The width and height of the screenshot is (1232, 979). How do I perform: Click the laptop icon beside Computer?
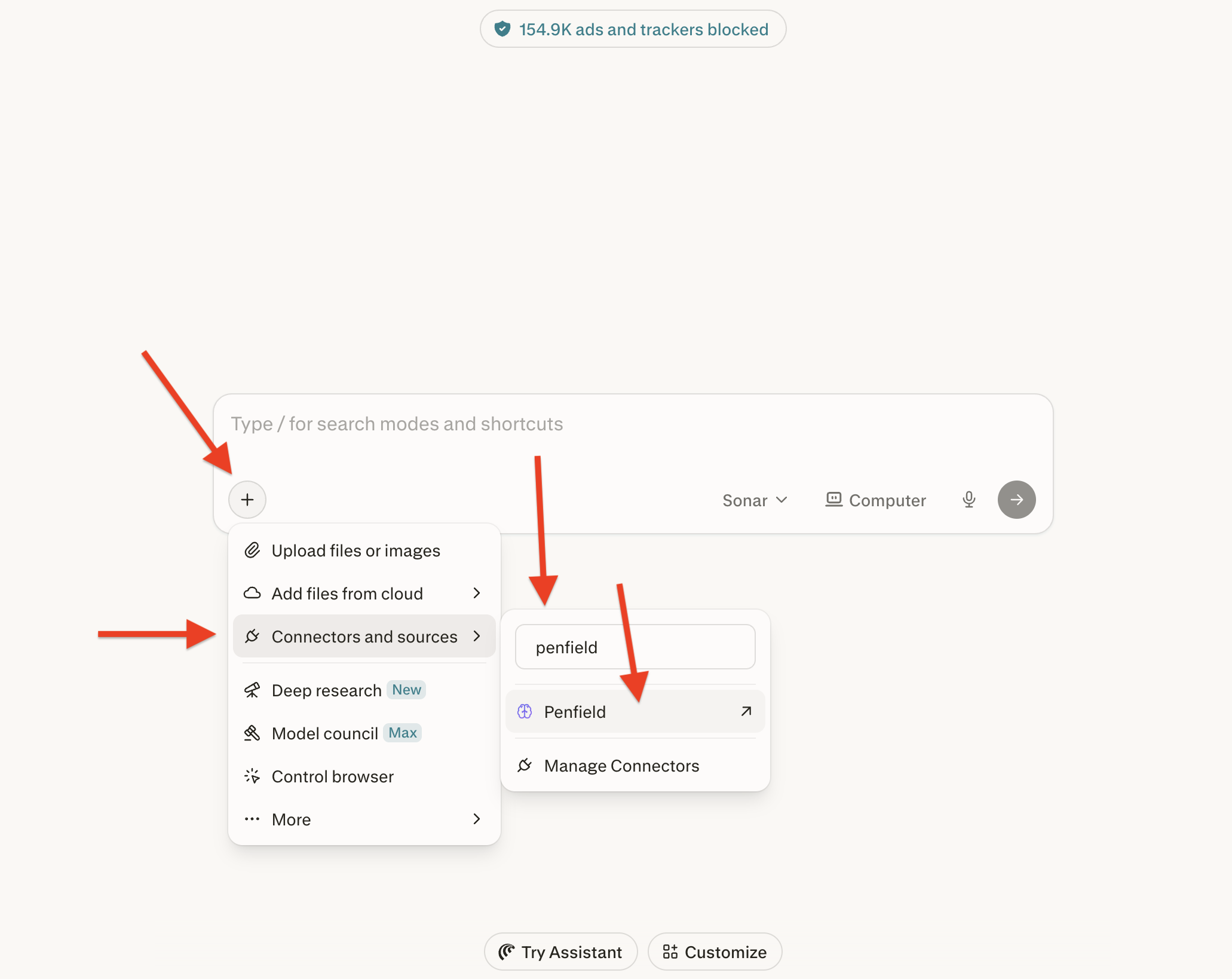[x=833, y=499]
